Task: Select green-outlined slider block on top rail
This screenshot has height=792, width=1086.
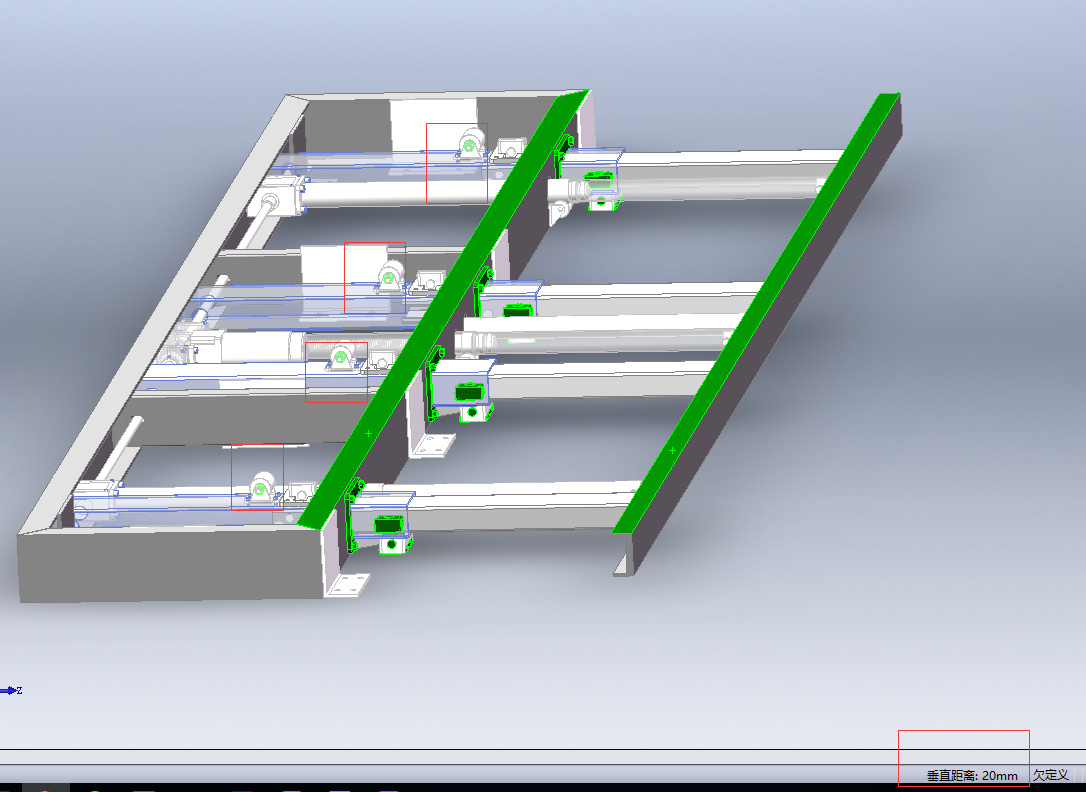Action: (598, 182)
